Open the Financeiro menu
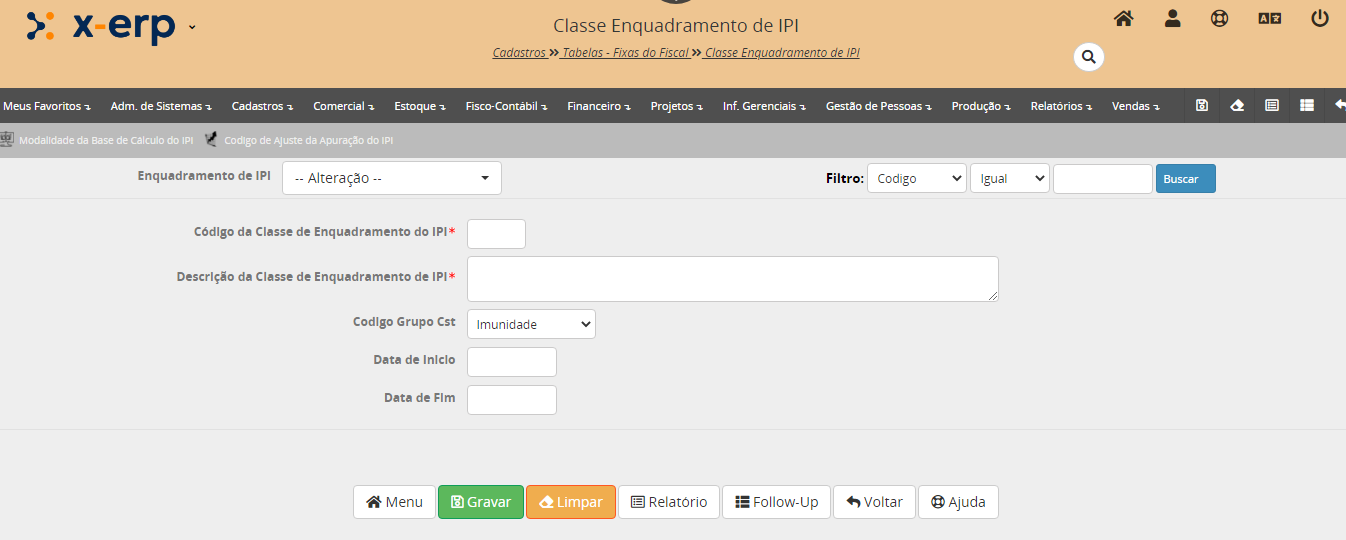The width and height of the screenshot is (1346, 540). tap(599, 106)
